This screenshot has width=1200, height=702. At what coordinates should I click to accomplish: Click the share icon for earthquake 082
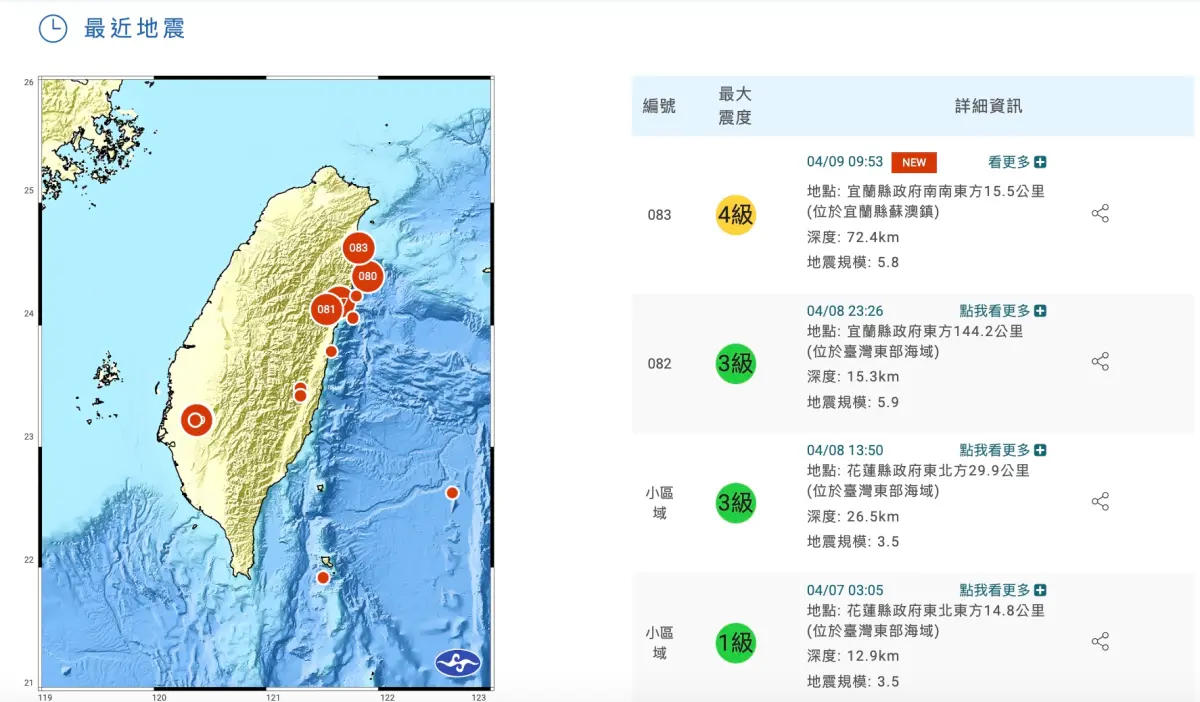(x=1100, y=362)
